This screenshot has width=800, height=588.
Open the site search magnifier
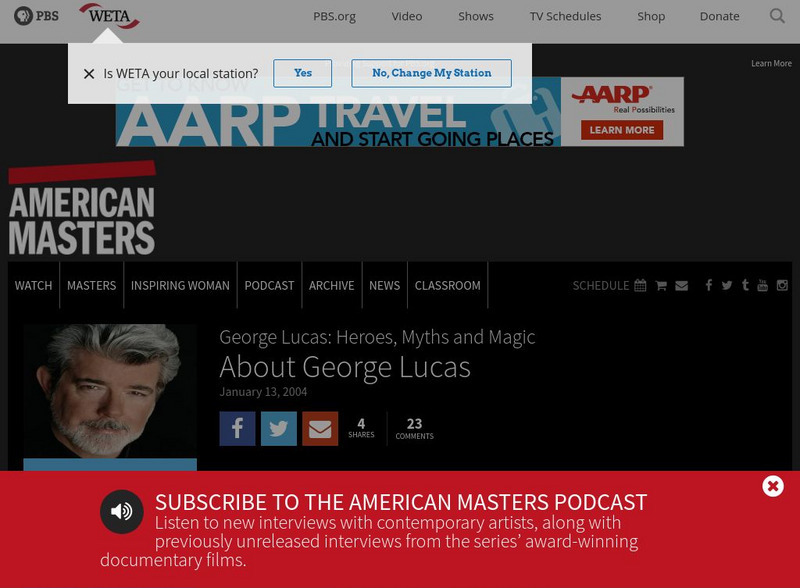click(777, 16)
